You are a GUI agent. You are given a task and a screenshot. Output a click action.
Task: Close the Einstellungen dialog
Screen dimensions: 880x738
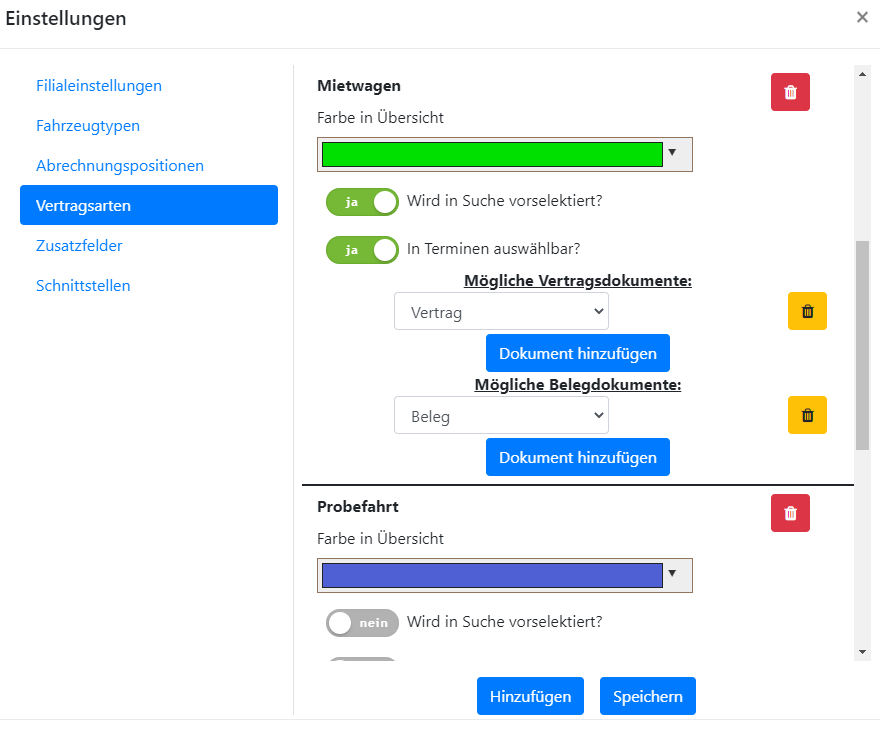(x=862, y=17)
